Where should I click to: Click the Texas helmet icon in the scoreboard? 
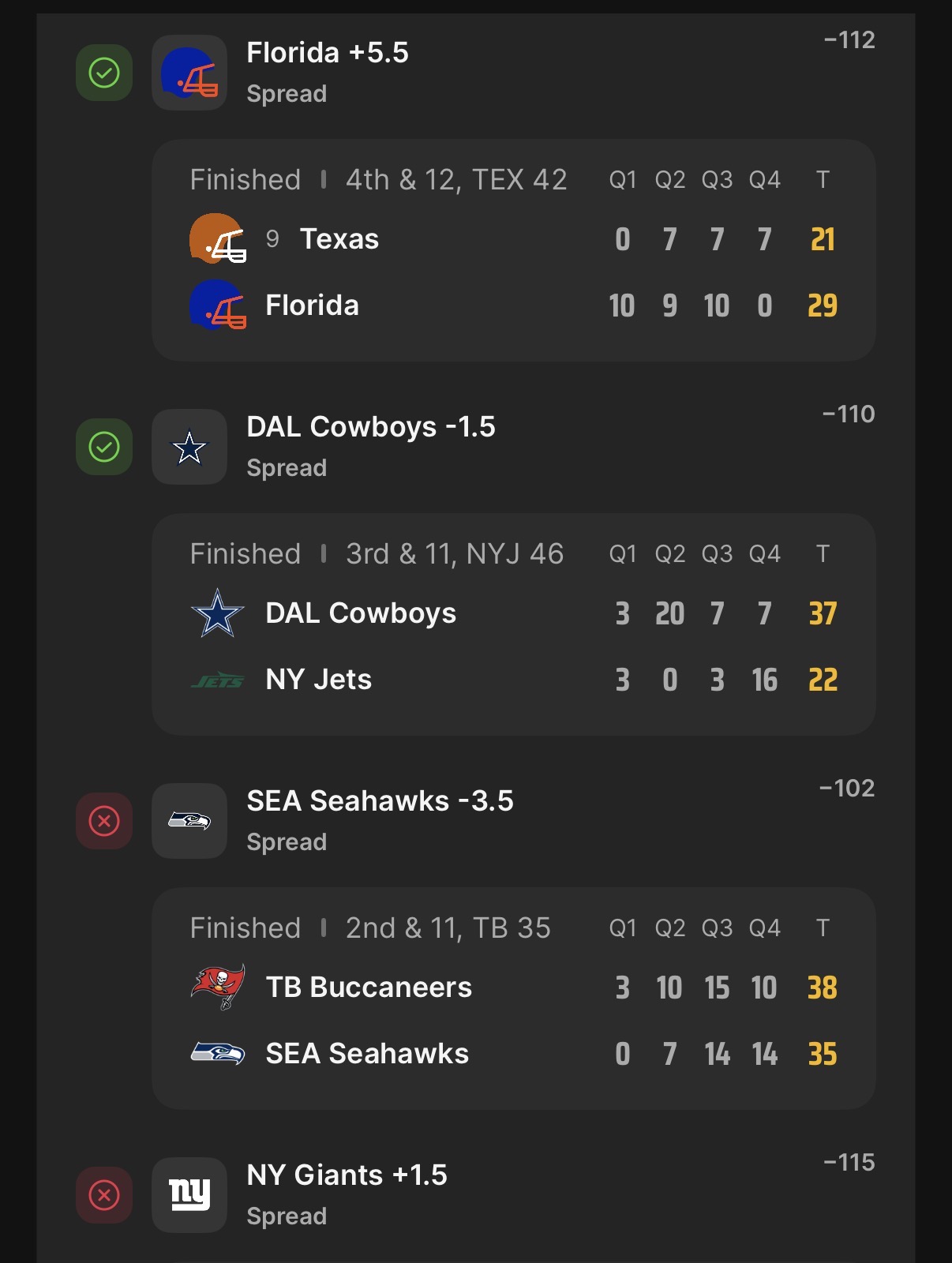pyautogui.click(x=217, y=238)
